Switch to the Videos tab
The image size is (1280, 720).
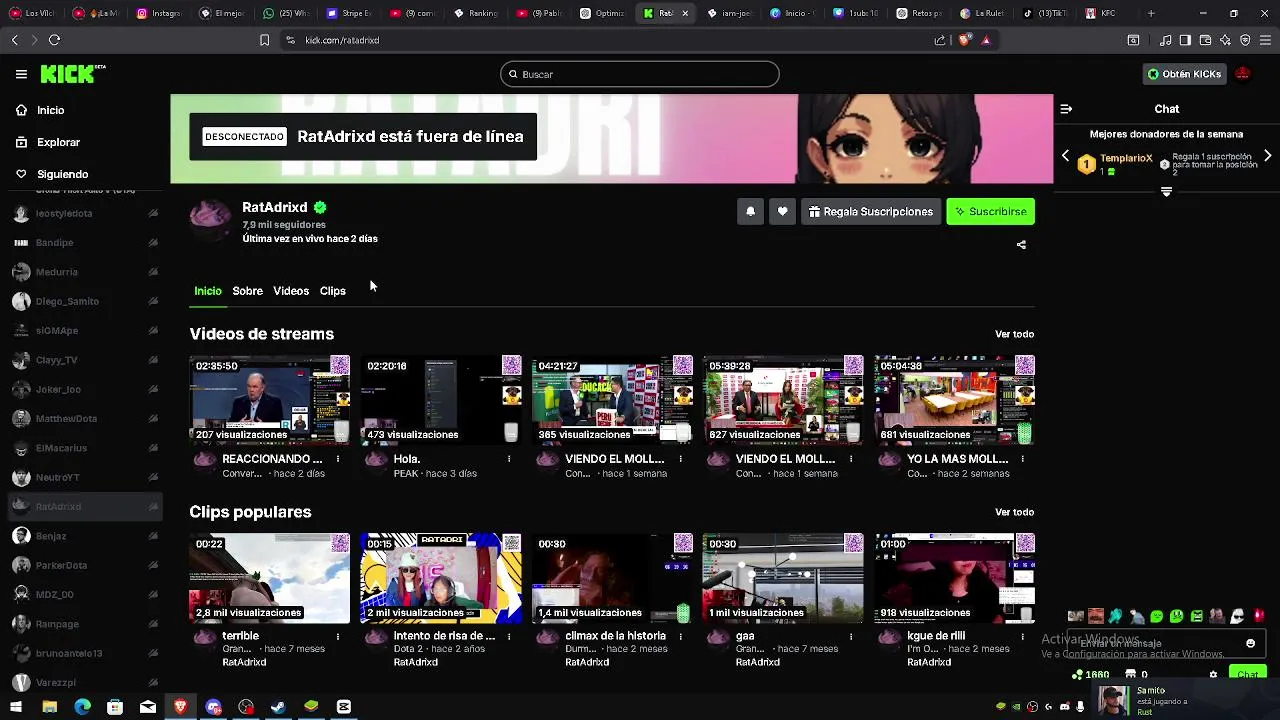(x=291, y=291)
